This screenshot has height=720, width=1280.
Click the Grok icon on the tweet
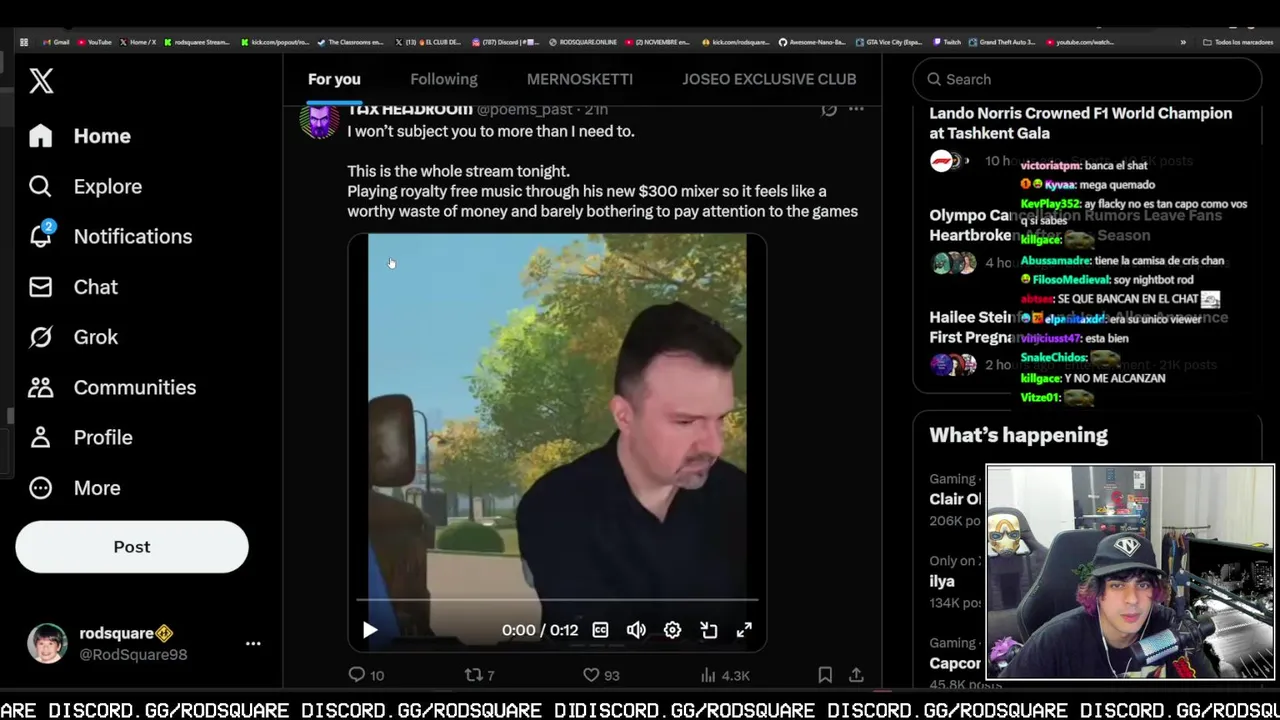point(829,109)
